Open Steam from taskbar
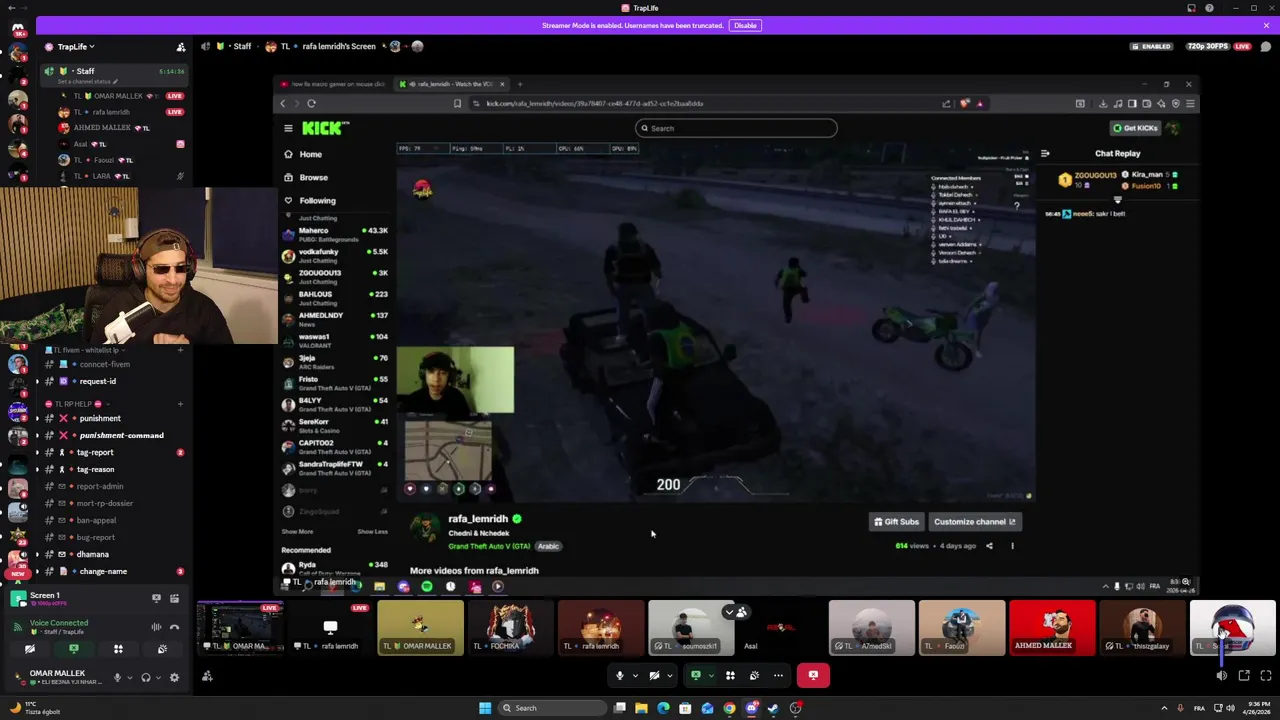This screenshot has height=720, width=1280. (773, 708)
